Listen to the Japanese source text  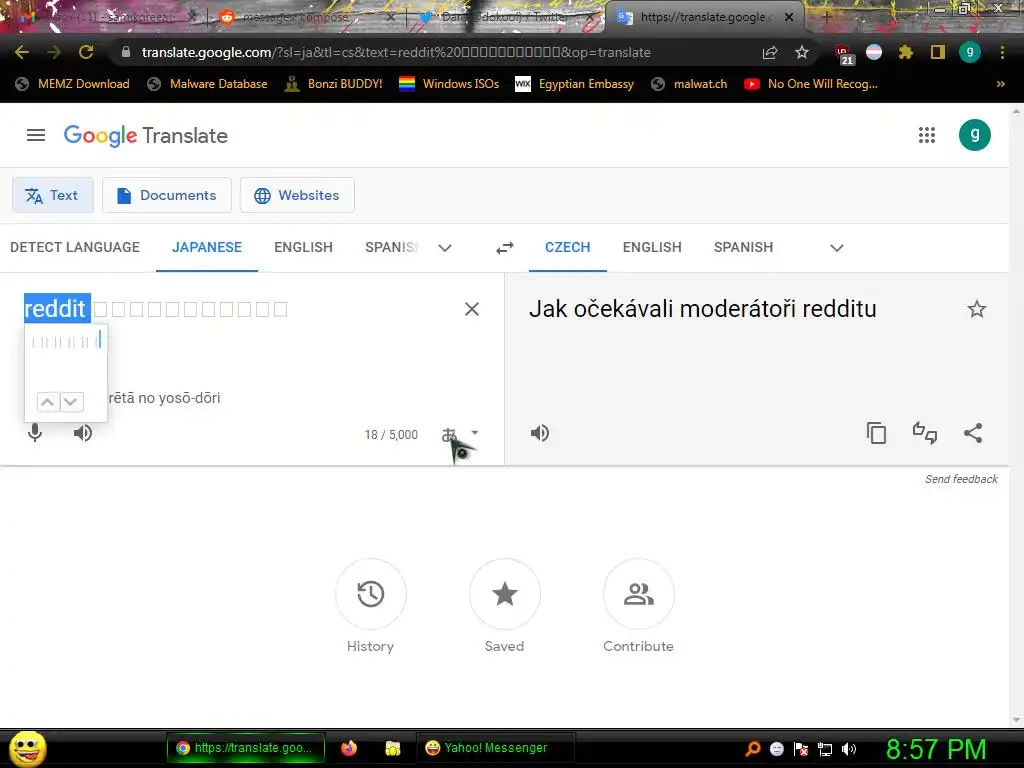coord(83,433)
